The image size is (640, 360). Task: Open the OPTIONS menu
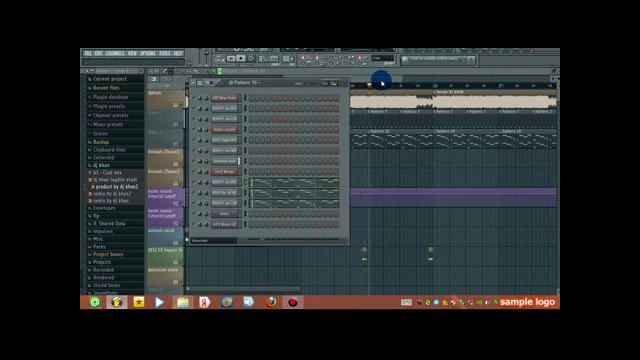tap(148, 53)
